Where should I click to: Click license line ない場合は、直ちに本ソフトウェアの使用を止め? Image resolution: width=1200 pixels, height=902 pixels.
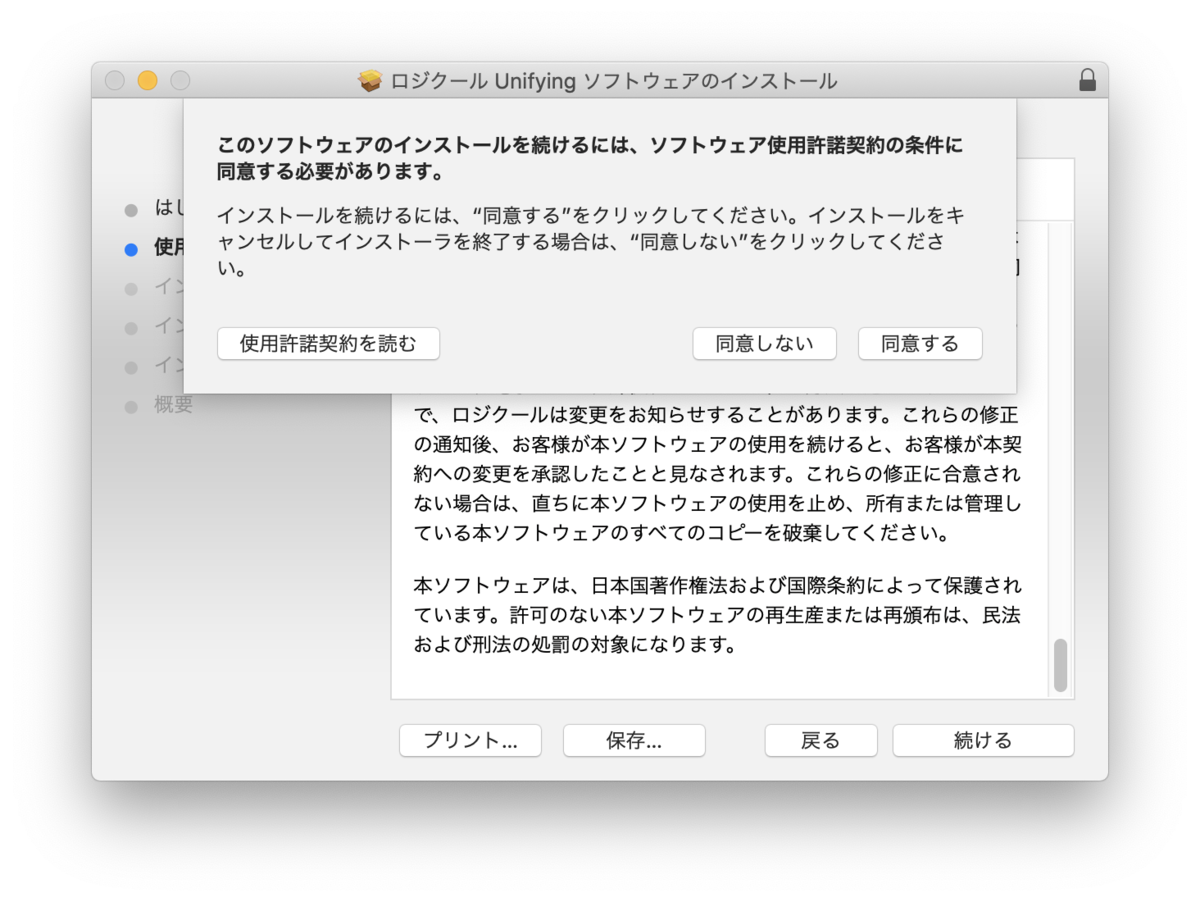click(718, 503)
